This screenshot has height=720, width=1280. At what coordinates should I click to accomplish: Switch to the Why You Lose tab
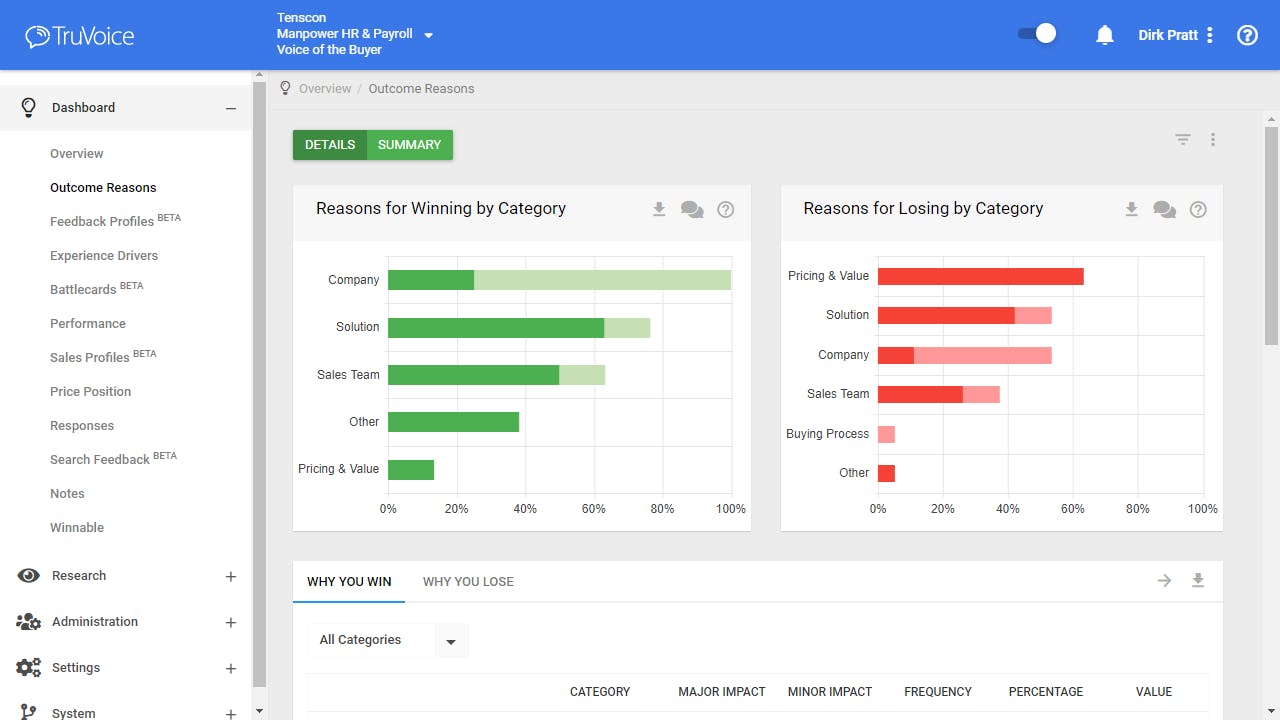coord(468,581)
